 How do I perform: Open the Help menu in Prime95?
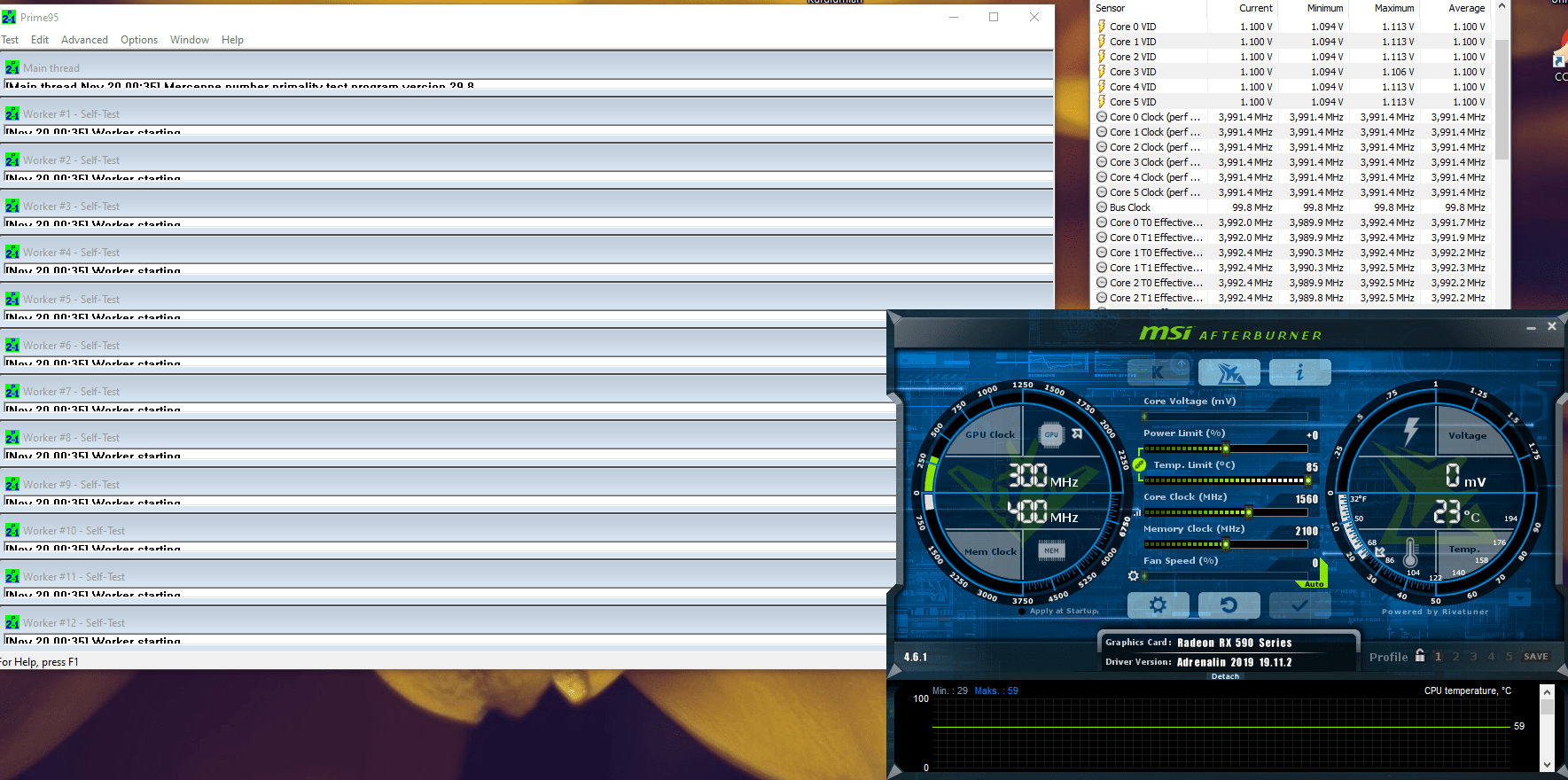click(x=232, y=40)
